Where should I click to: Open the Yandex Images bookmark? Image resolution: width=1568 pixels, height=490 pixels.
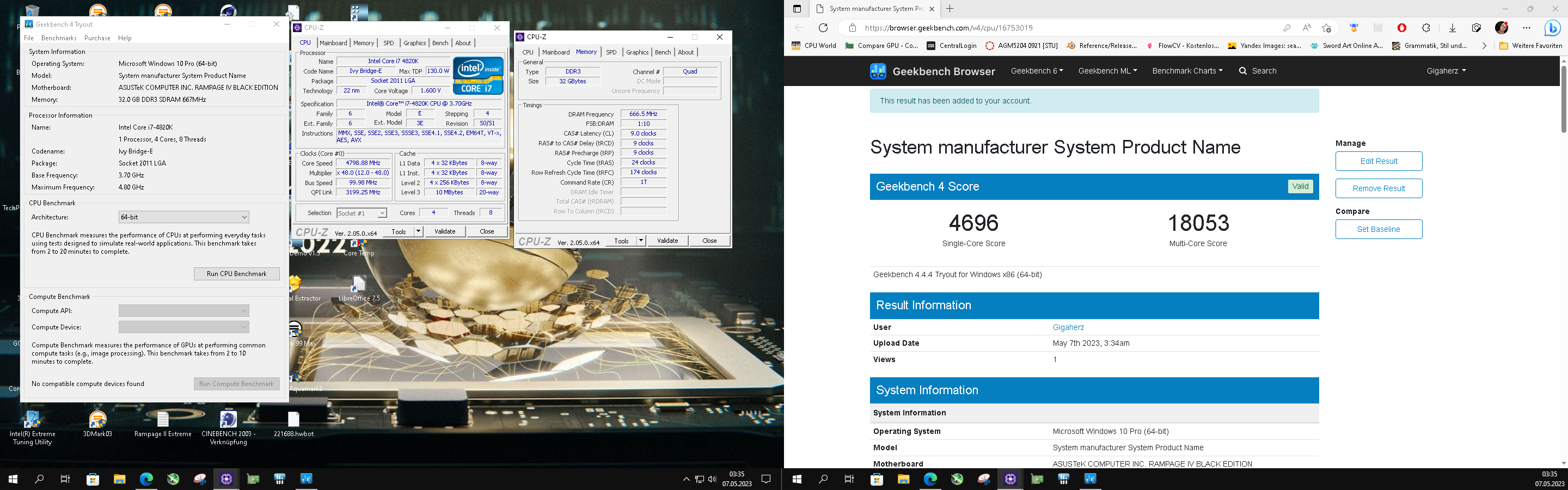click(1263, 46)
